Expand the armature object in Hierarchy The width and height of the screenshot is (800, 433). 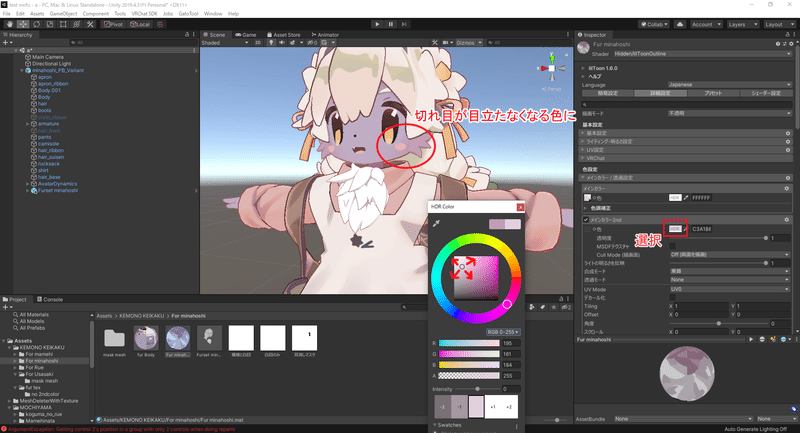pos(28,124)
